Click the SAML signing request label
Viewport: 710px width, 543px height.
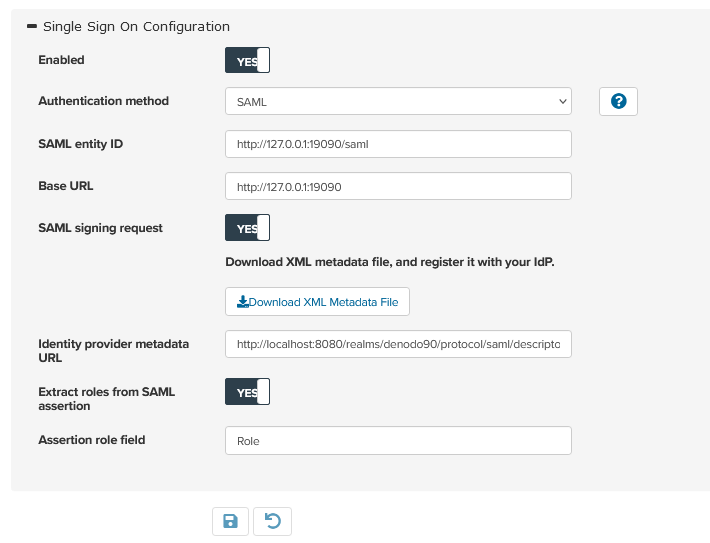[x=101, y=228]
